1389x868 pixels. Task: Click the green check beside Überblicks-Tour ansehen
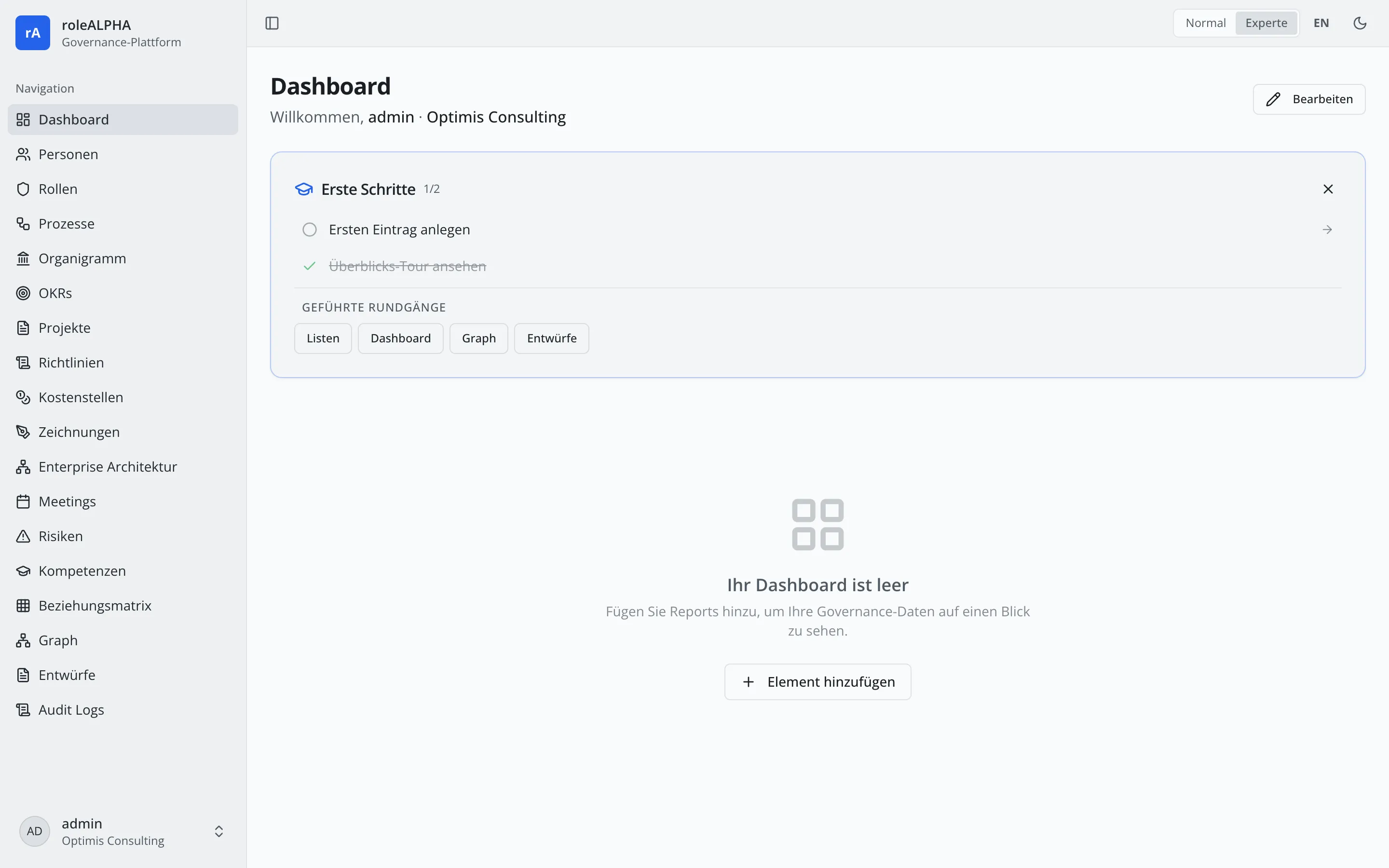[x=309, y=266]
